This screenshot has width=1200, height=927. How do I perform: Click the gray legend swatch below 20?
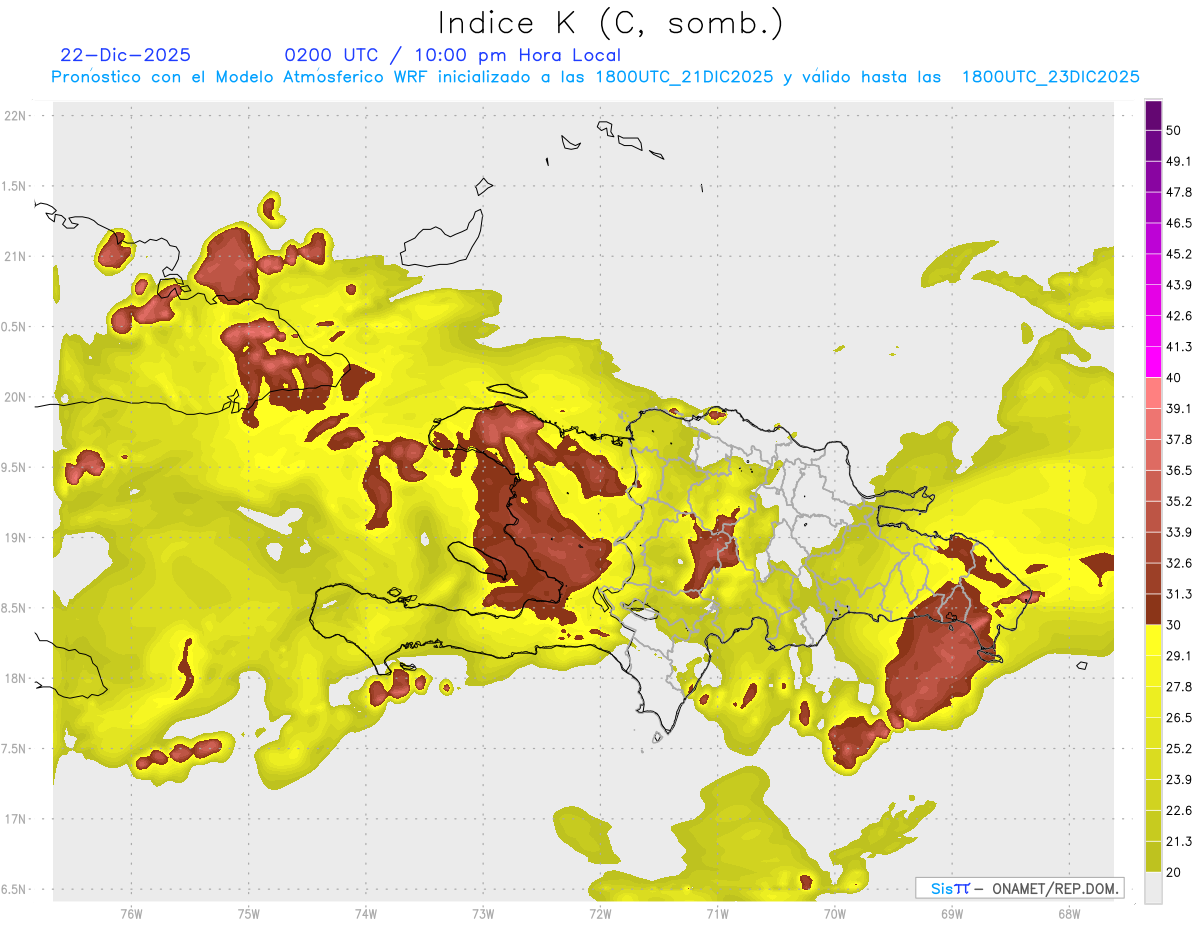point(1153,888)
